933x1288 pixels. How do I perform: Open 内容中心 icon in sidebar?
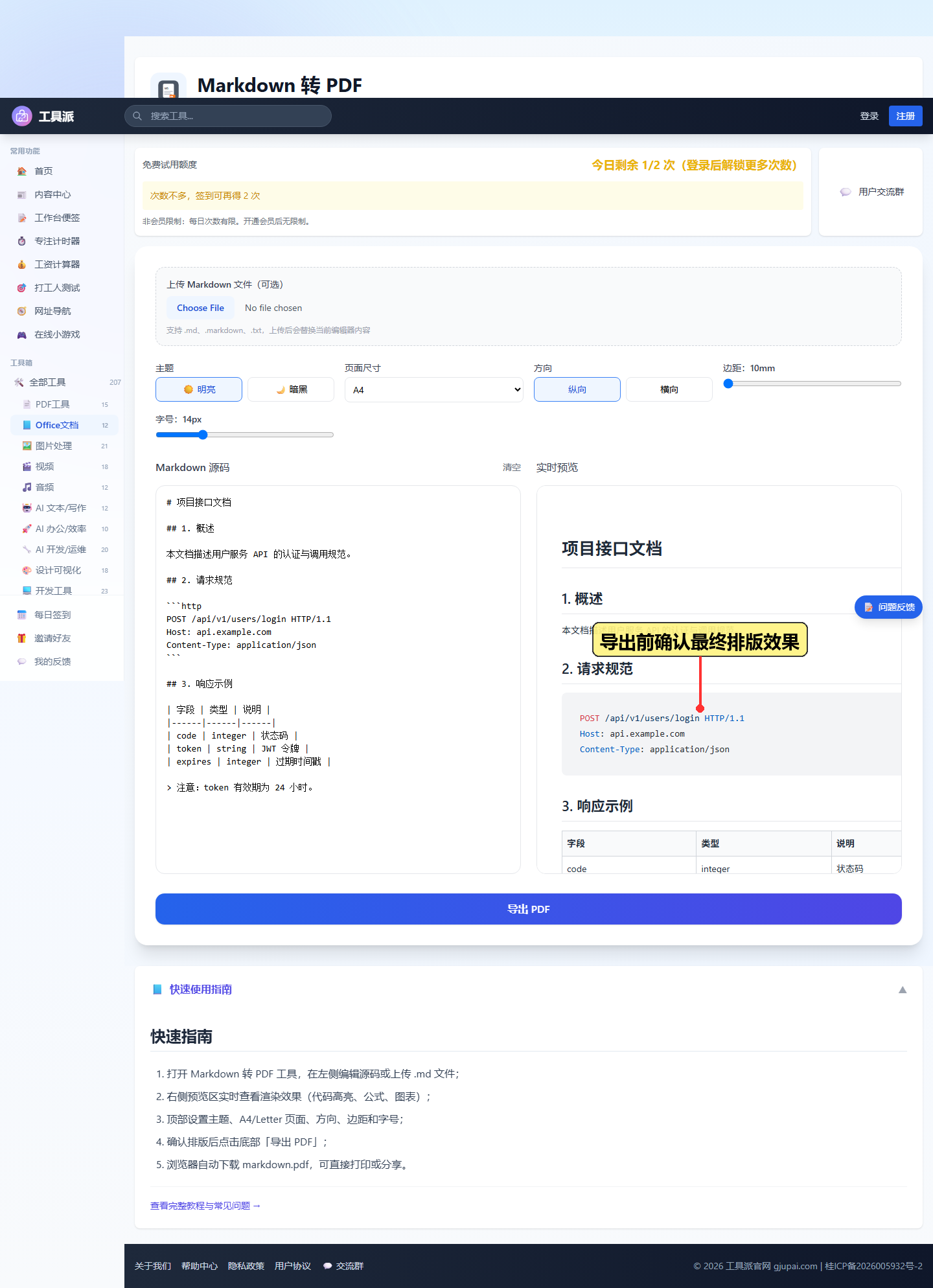22,194
